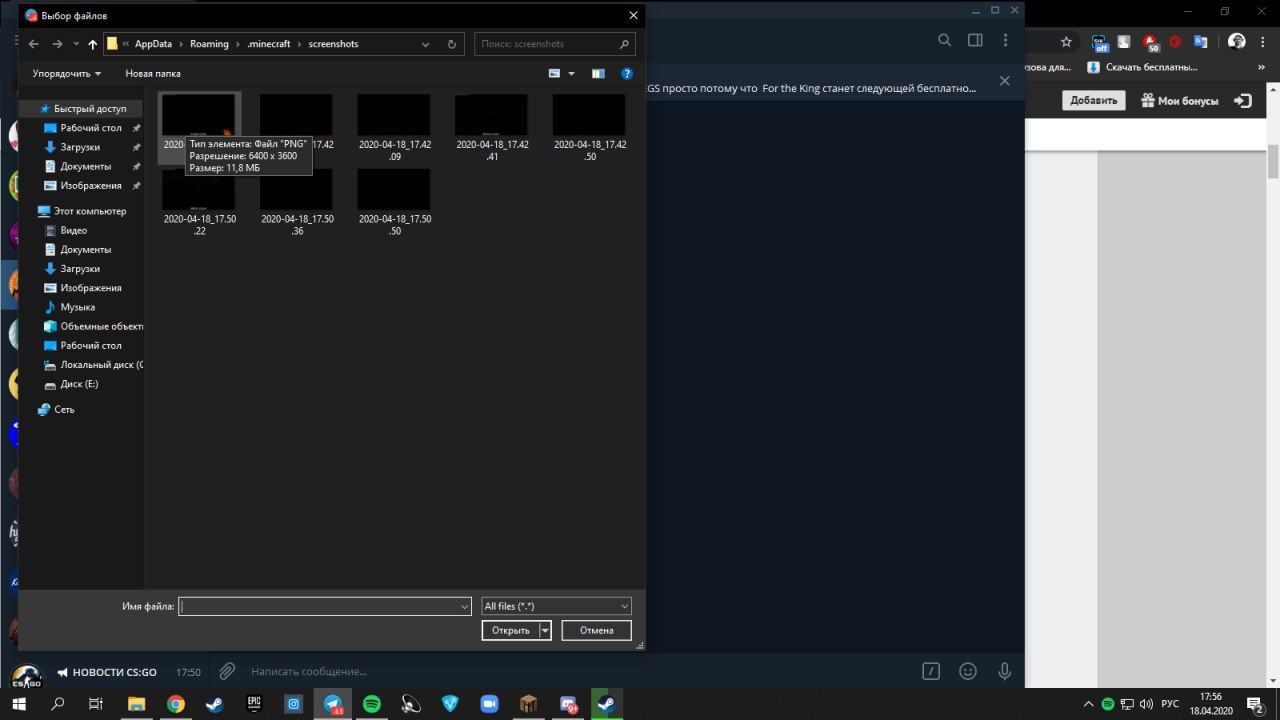Change the file view layout icon
This screenshot has width=1280, height=720.
point(555,73)
